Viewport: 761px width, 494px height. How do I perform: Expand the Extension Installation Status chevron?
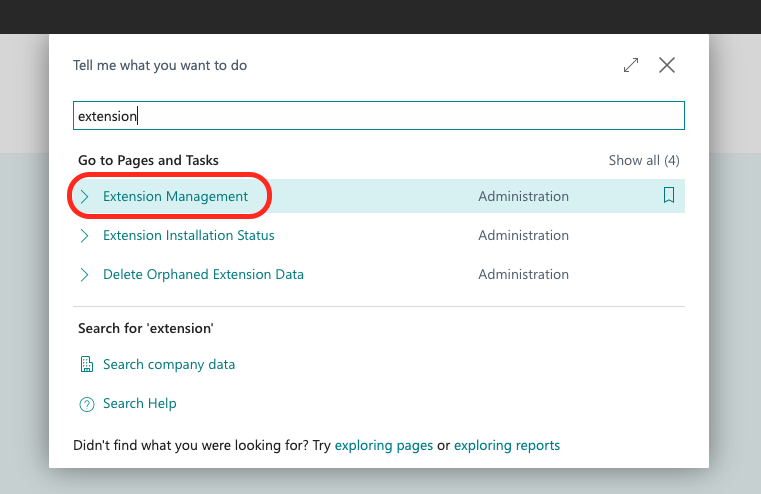click(x=85, y=236)
